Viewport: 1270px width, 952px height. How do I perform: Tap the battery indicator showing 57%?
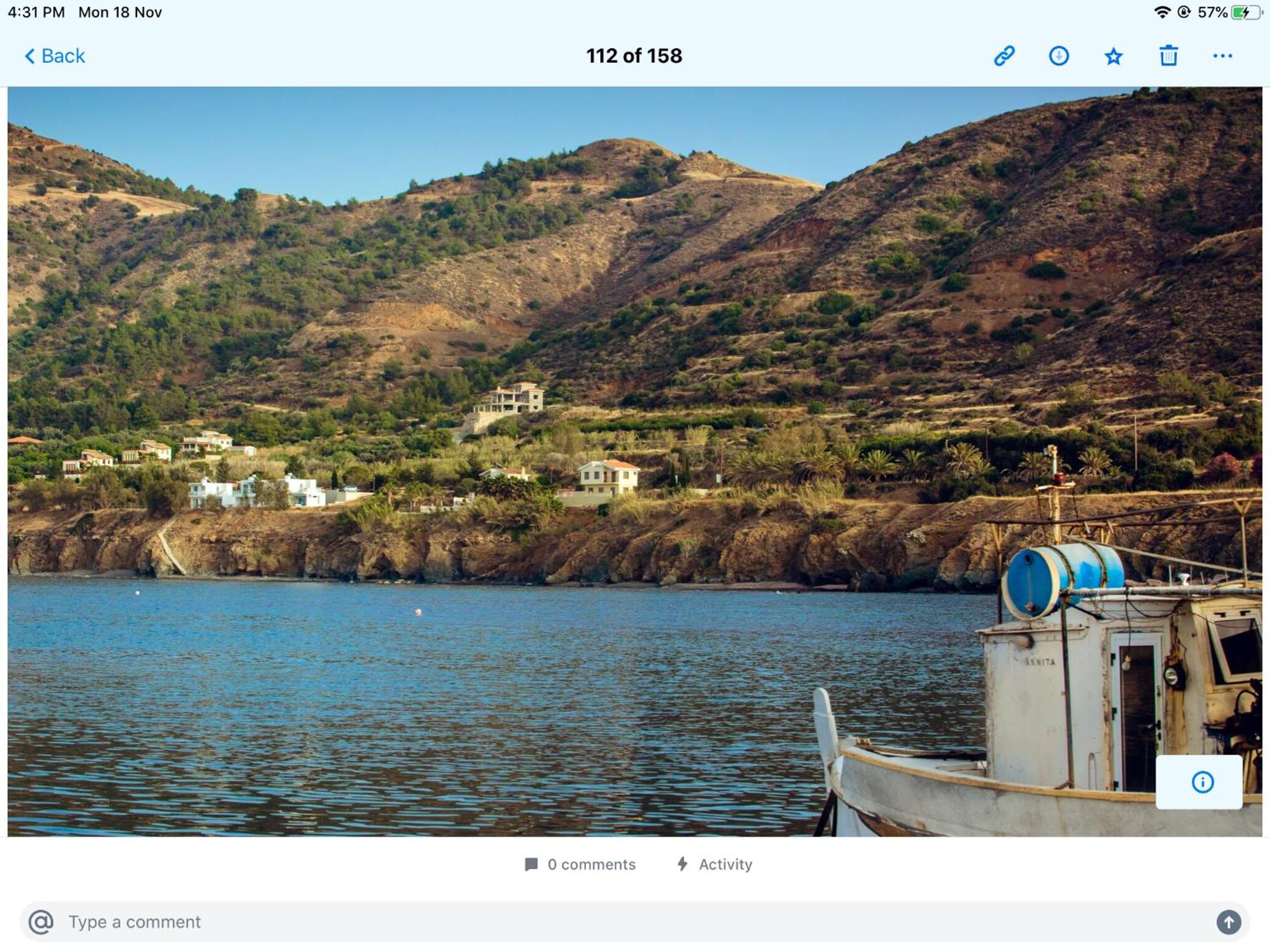(x=1230, y=12)
